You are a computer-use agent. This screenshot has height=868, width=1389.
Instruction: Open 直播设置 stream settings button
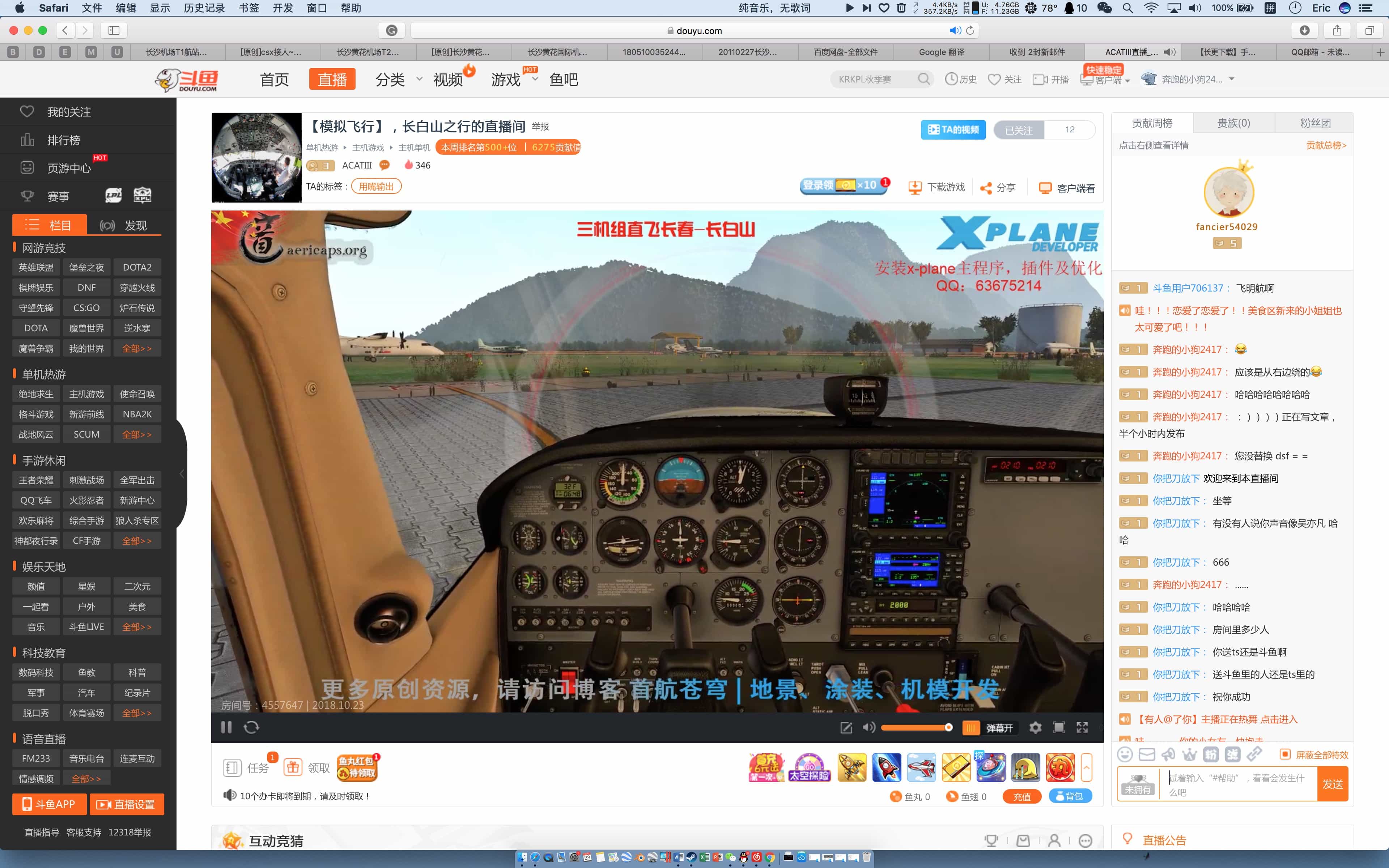click(x=126, y=804)
